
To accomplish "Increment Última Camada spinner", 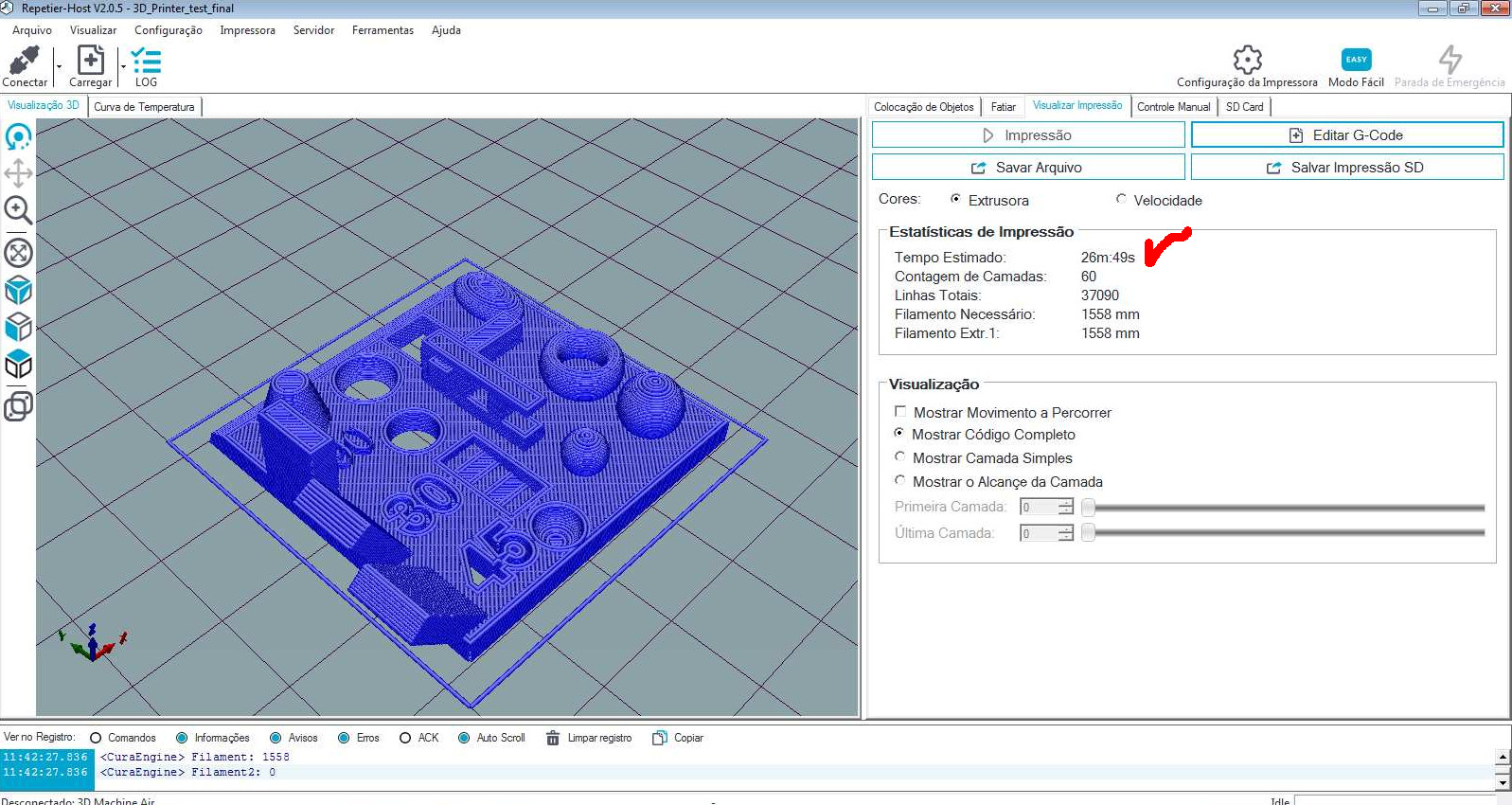I will pyautogui.click(x=1066, y=529).
